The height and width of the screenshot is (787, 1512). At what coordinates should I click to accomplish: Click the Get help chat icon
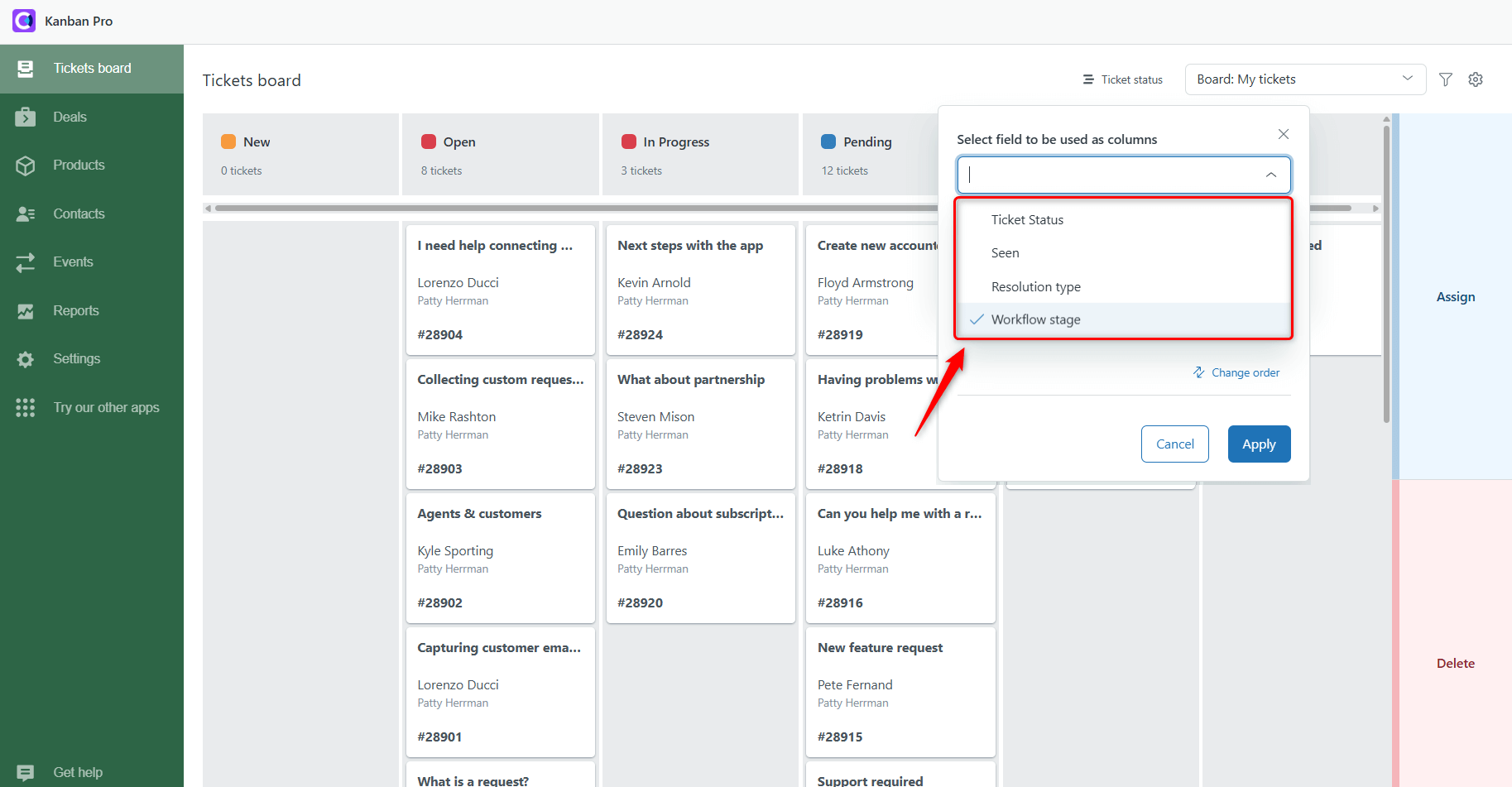pyautogui.click(x=26, y=772)
